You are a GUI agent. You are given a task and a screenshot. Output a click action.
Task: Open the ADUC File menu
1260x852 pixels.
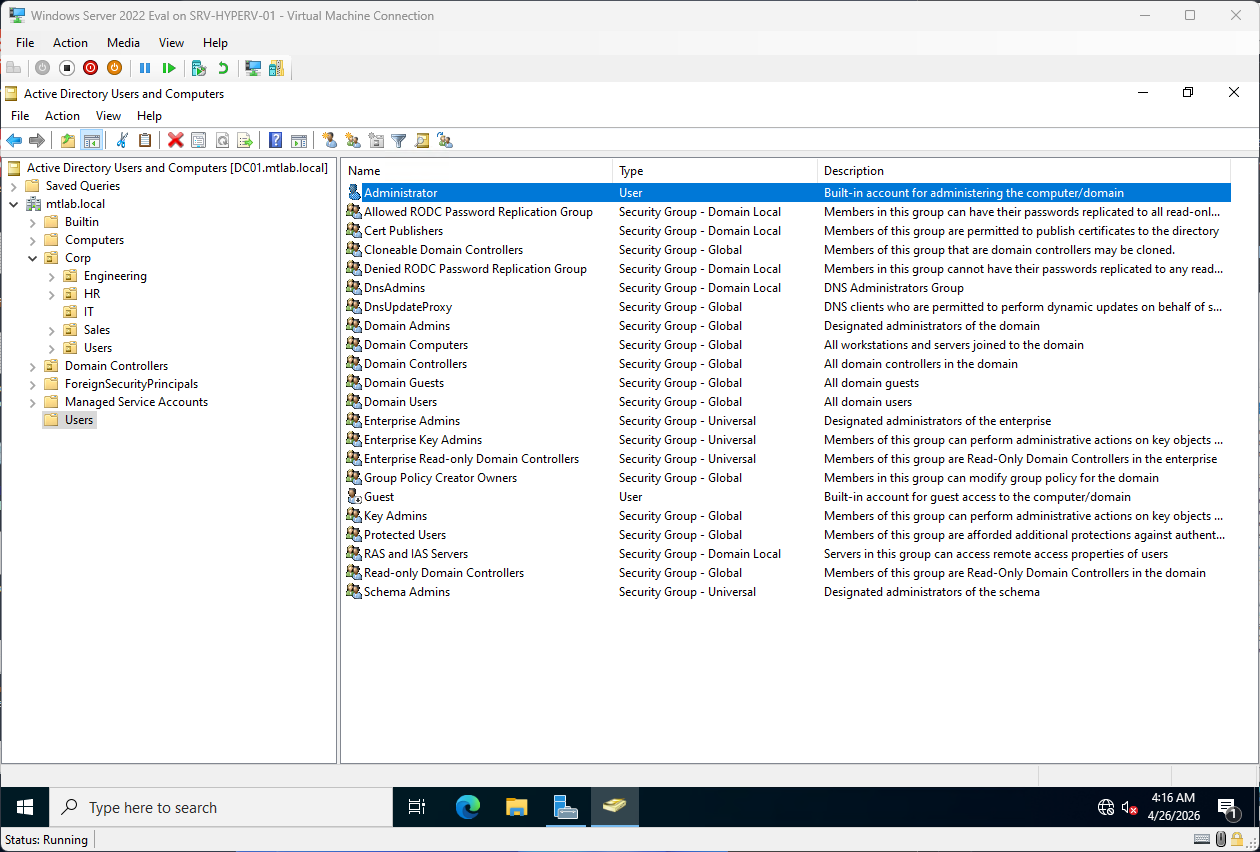(x=19, y=116)
